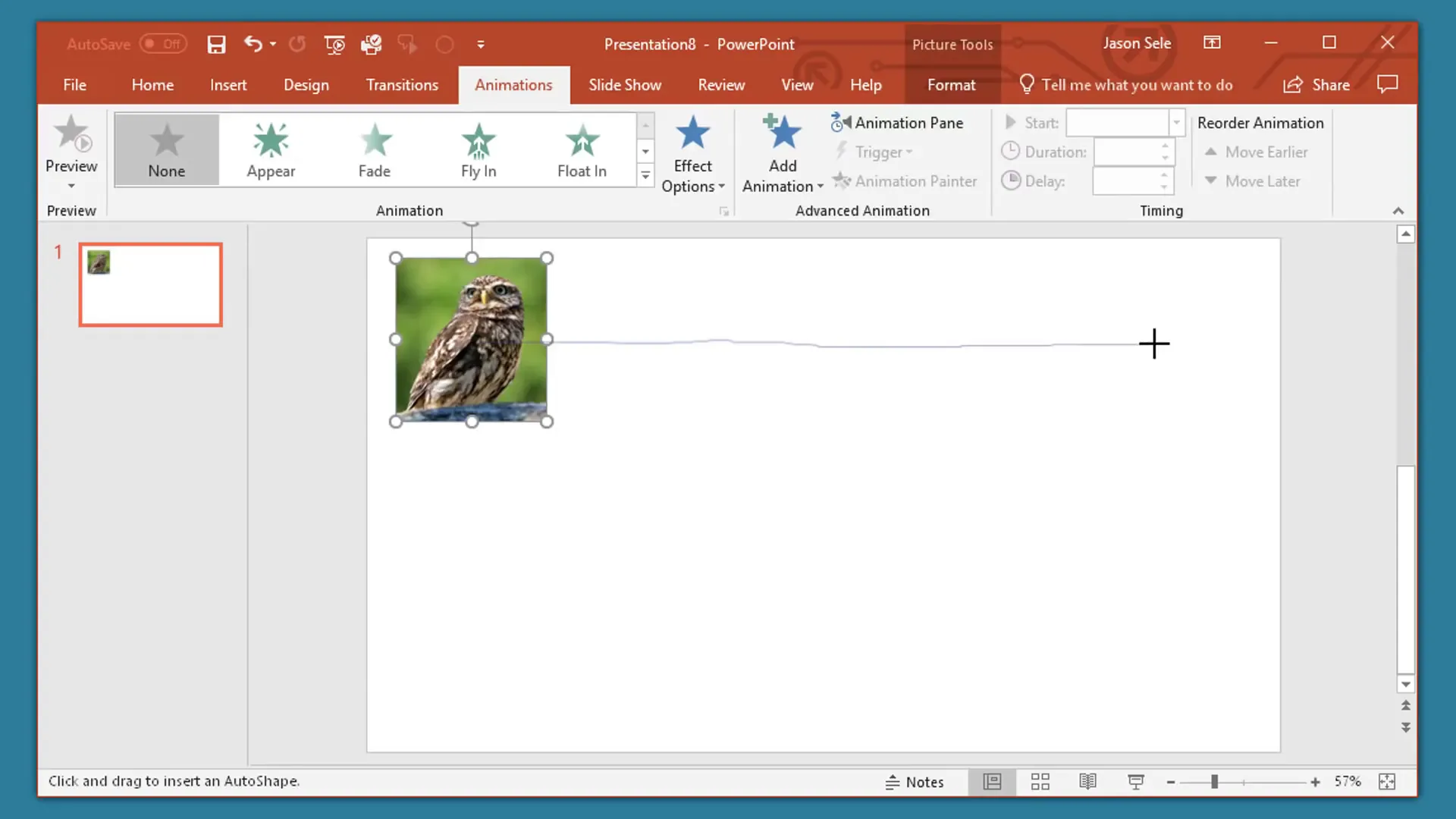Toggle the Notes pane in status bar
Image resolution: width=1456 pixels, height=819 pixels.
tap(914, 782)
